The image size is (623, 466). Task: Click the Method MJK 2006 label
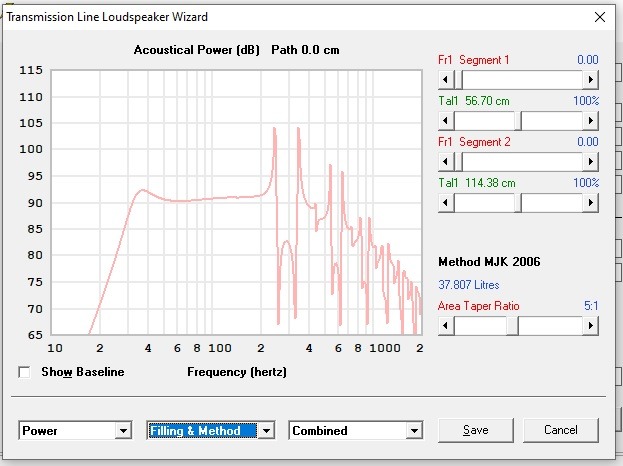tap(489, 262)
